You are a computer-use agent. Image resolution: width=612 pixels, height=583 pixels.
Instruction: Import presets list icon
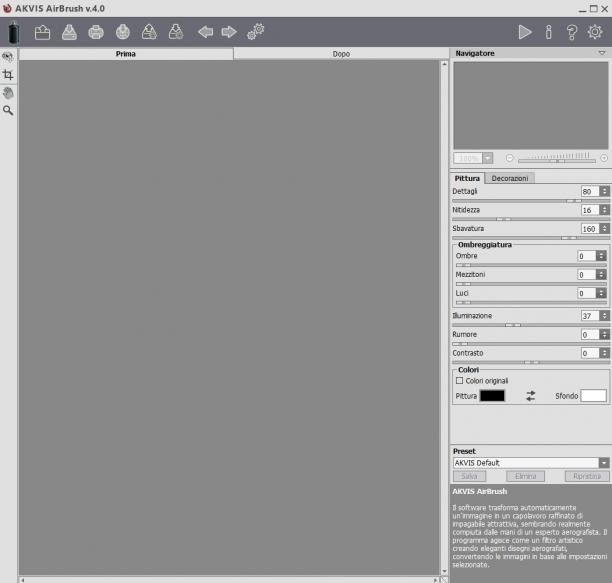(149, 32)
